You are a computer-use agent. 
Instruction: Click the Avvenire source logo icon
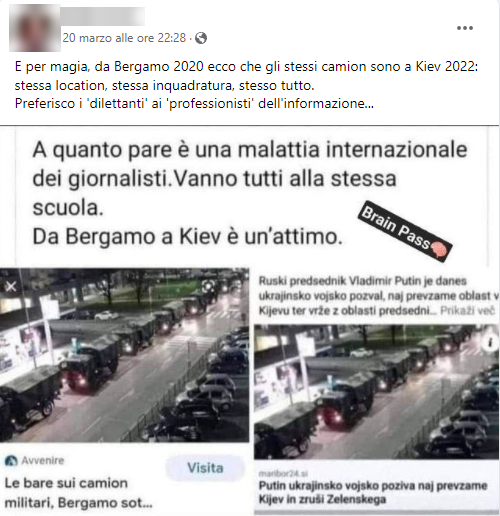[x=11, y=461]
